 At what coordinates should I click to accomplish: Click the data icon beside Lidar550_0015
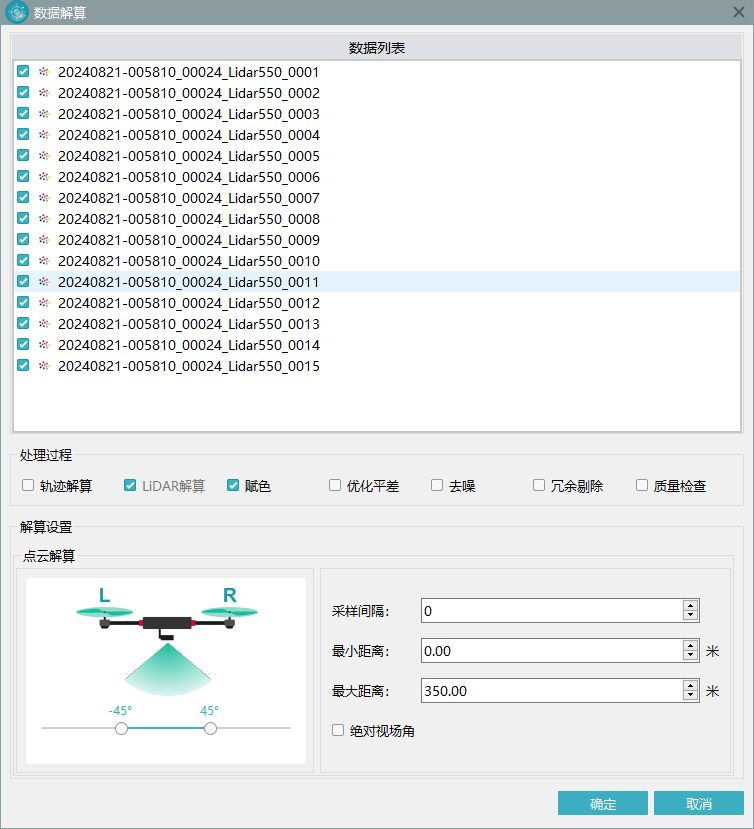(x=43, y=366)
